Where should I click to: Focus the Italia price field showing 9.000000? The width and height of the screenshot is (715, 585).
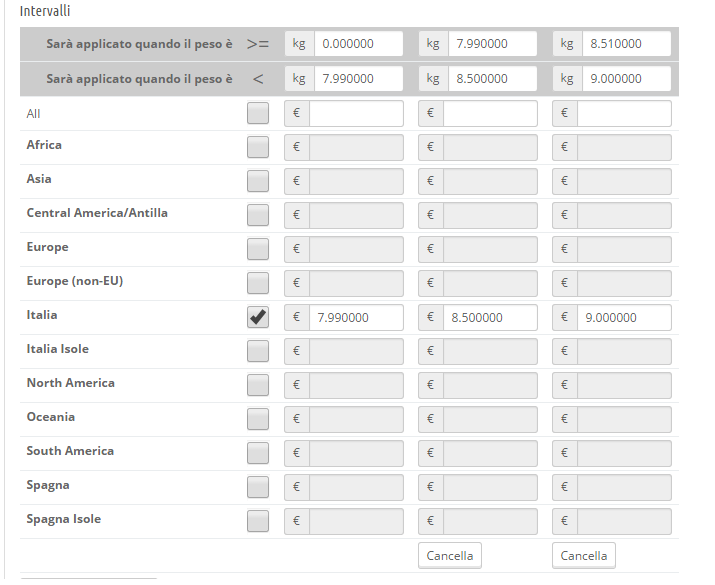tap(623, 318)
